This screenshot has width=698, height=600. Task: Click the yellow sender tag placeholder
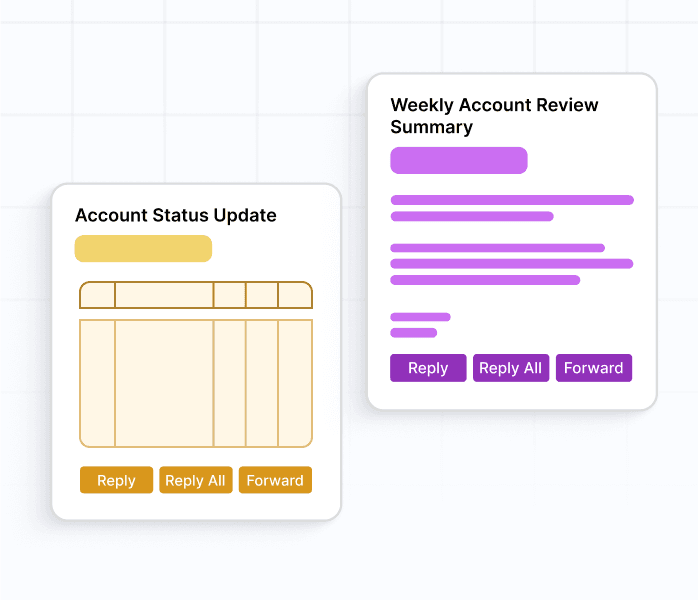click(x=143, y=248)
